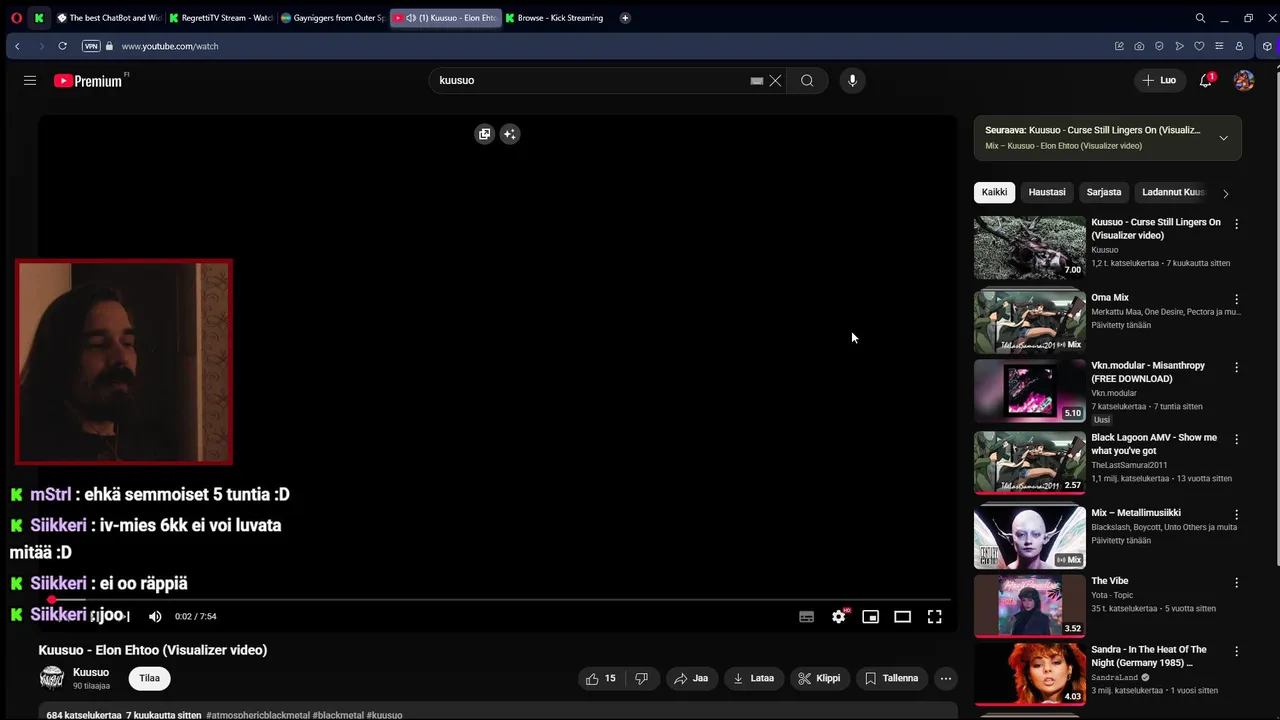The width and height of the screenshot is (1280, 720).
Task: Dislike the video with thumbs down
Action: (642, 678)
